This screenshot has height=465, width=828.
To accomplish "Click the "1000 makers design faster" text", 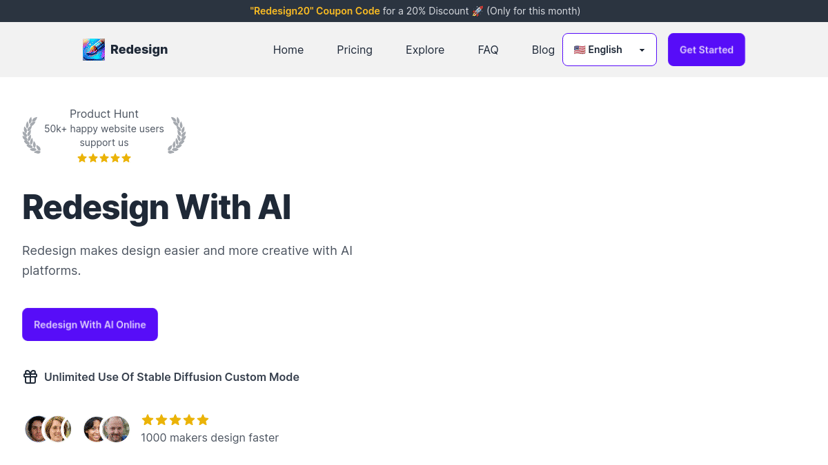I will click(210, 438).
